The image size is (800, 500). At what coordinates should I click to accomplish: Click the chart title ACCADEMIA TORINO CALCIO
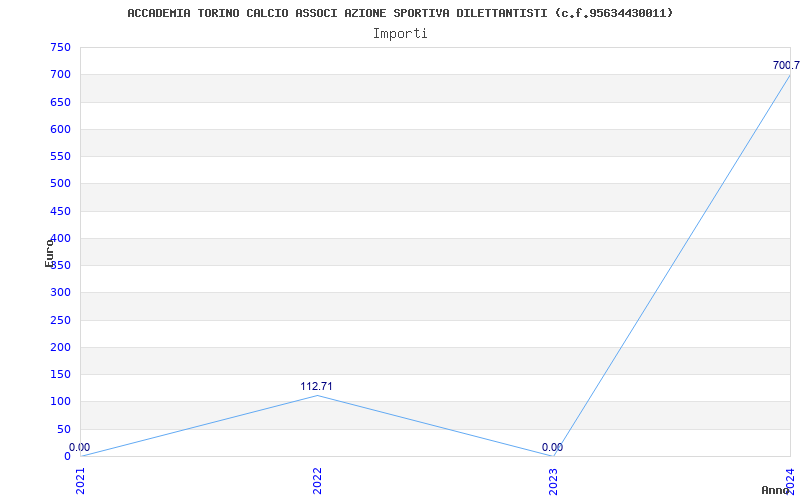tap(400, 13)
